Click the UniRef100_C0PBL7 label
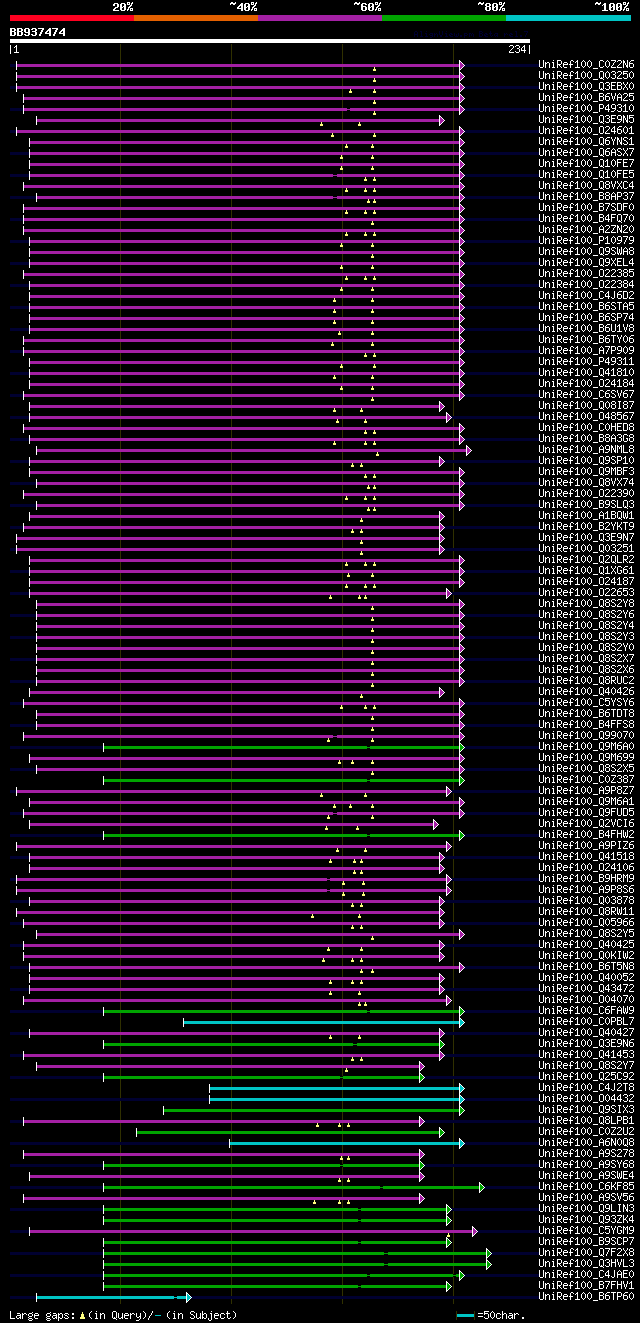Screen dimensions: 640x1323 click(586, 1021)
